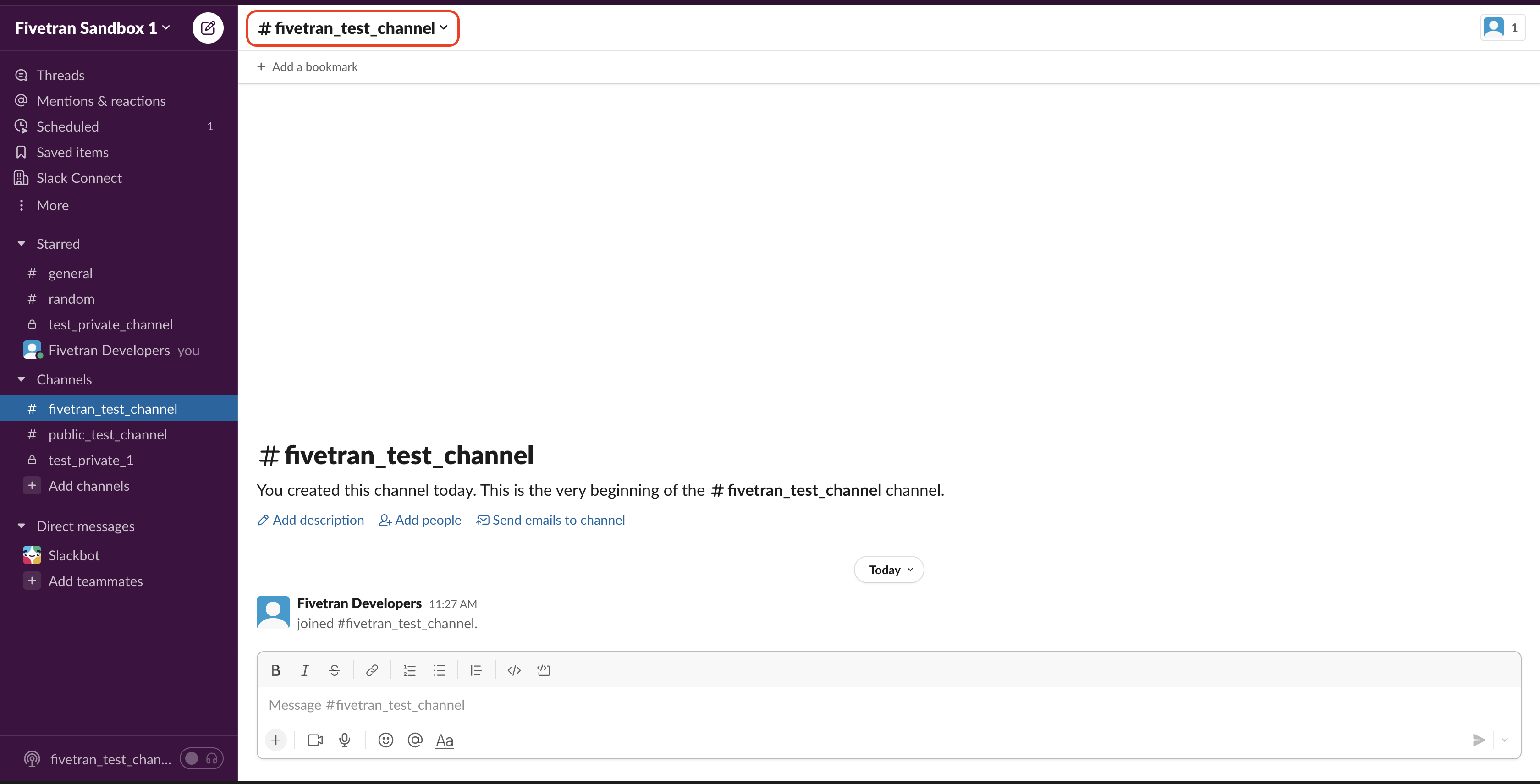Collapse the Starred section
This screenshot has height=784, width=1540.
click(22, 244)
